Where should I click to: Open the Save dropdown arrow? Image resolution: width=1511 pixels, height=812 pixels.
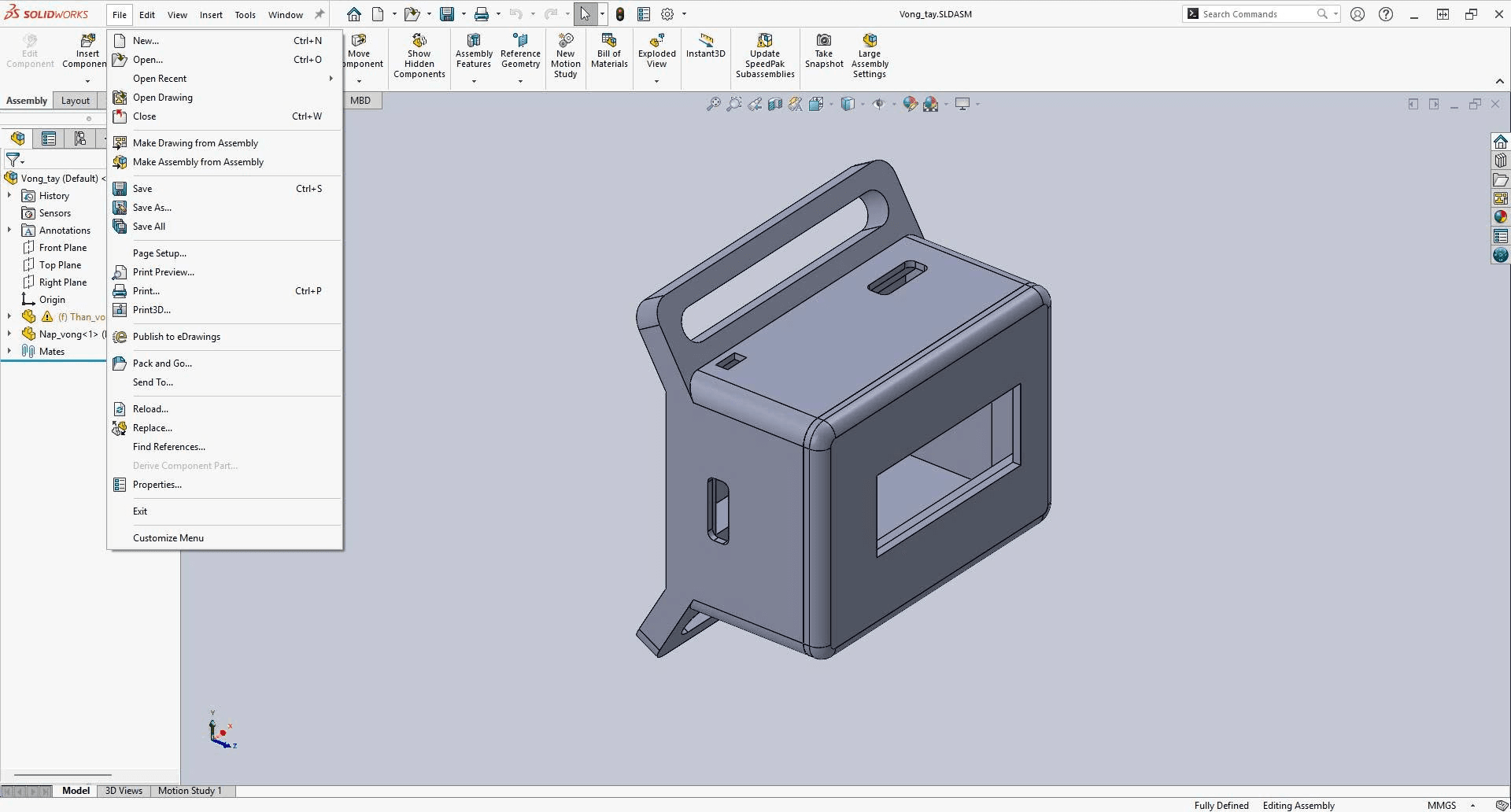463,14
